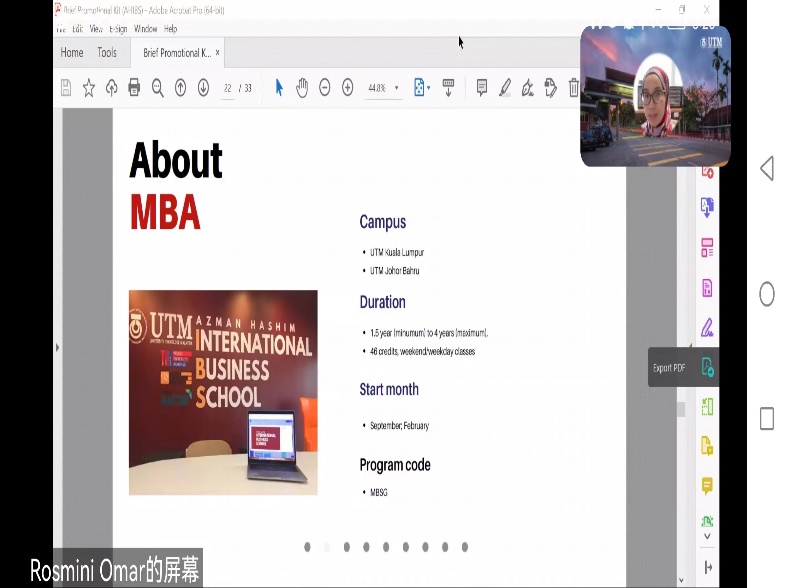Expand the left navigation pane arrow

click(57, 347)
